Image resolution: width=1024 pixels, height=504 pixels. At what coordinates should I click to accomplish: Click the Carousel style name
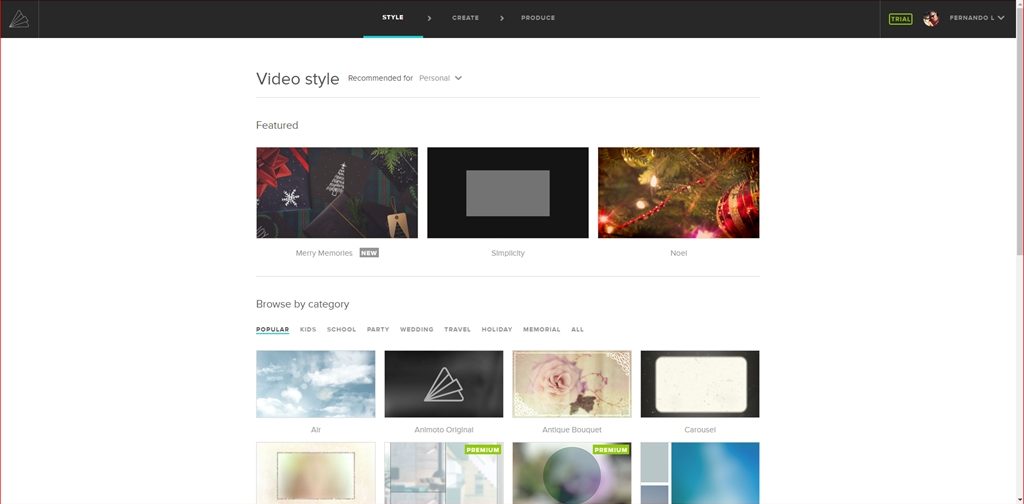click(x=700, y=430)
